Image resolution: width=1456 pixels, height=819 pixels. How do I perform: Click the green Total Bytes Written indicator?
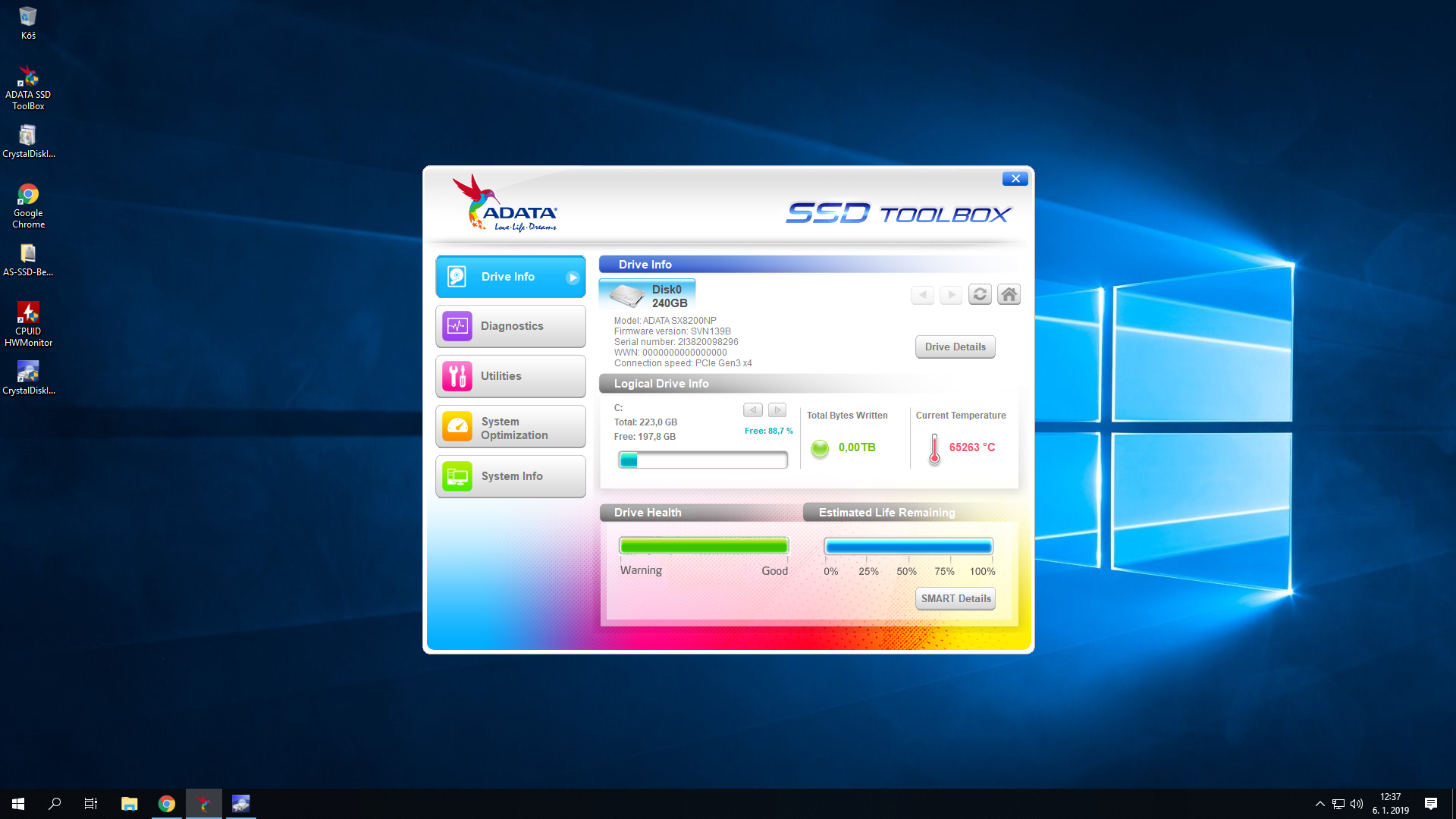coord(820,449)
